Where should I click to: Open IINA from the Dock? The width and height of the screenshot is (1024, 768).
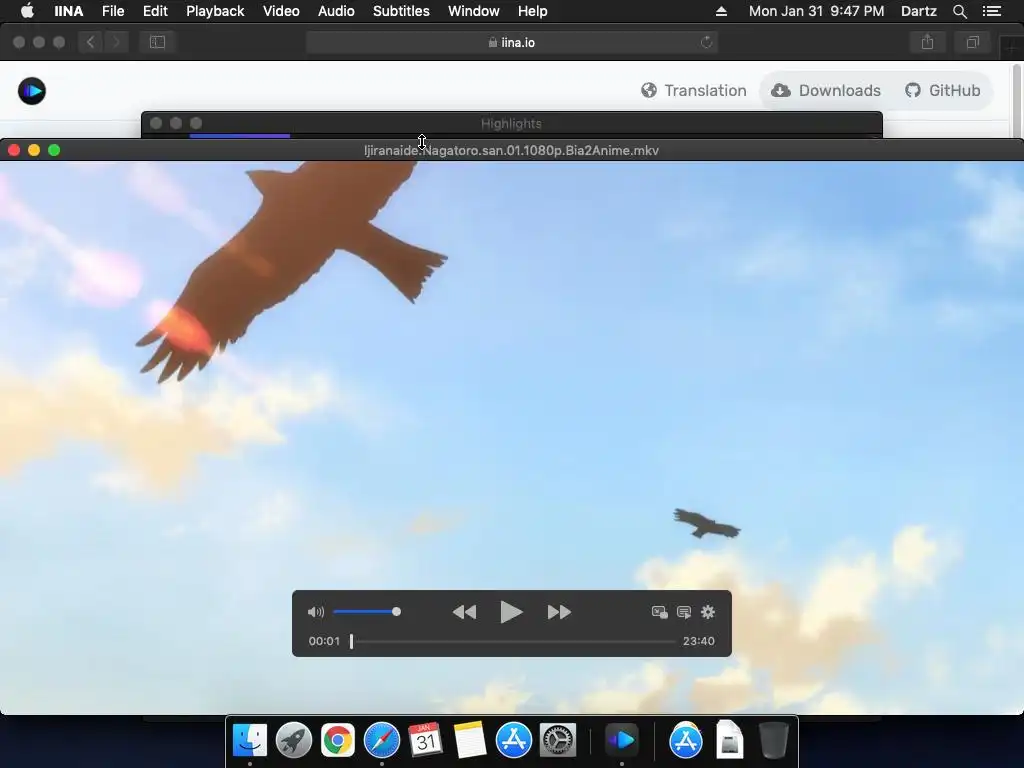coord(621,740)
